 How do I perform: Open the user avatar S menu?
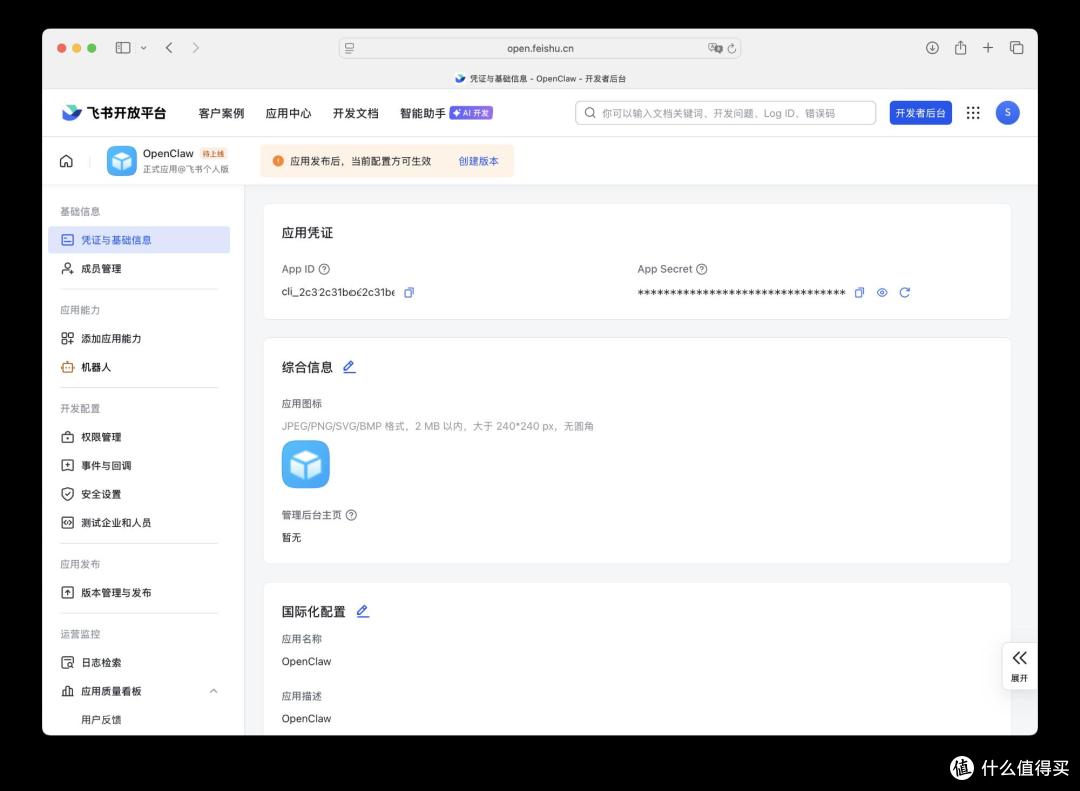pyautogui.click(x=1008, y=113)
